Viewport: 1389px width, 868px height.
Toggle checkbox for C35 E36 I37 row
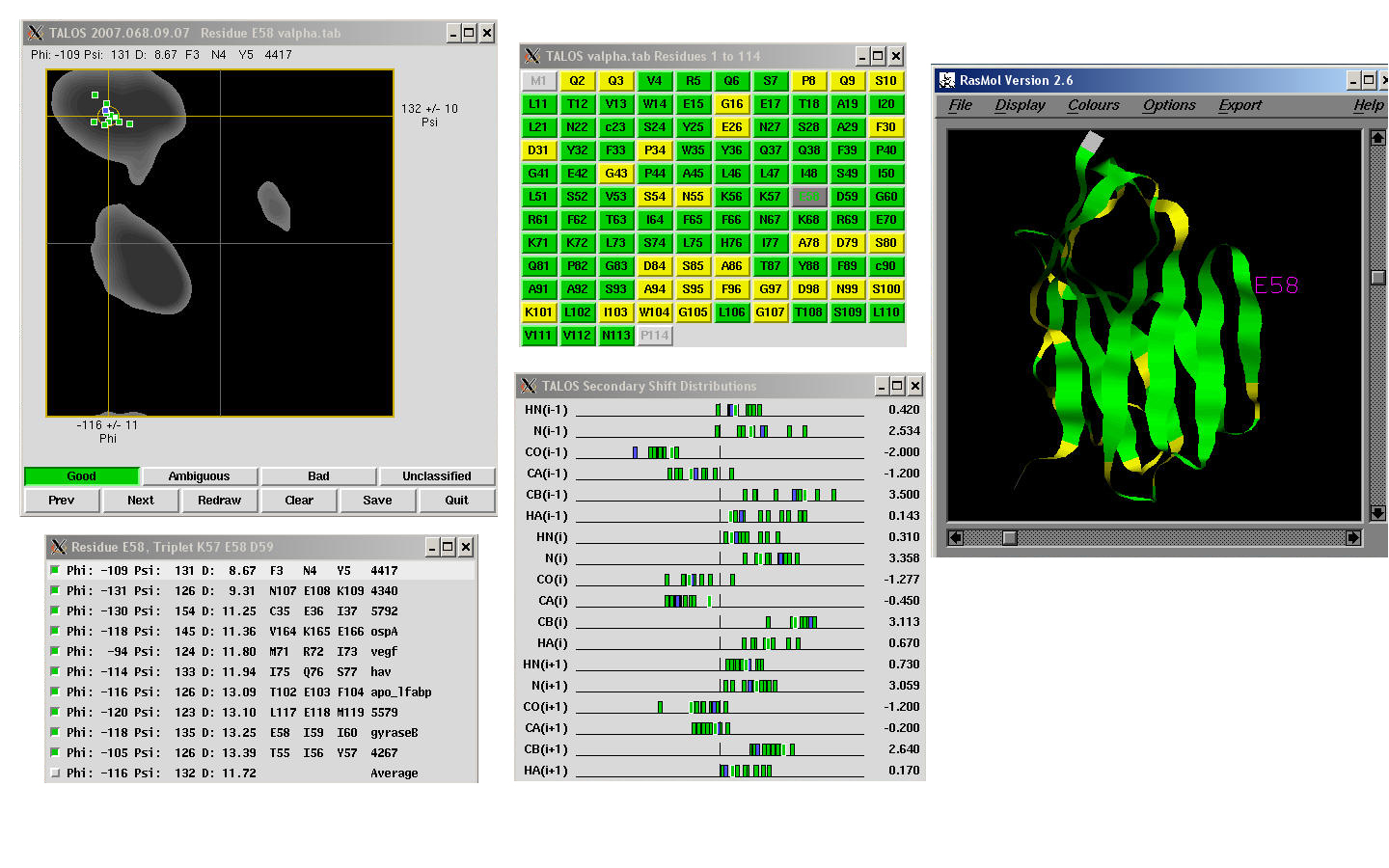55,610
